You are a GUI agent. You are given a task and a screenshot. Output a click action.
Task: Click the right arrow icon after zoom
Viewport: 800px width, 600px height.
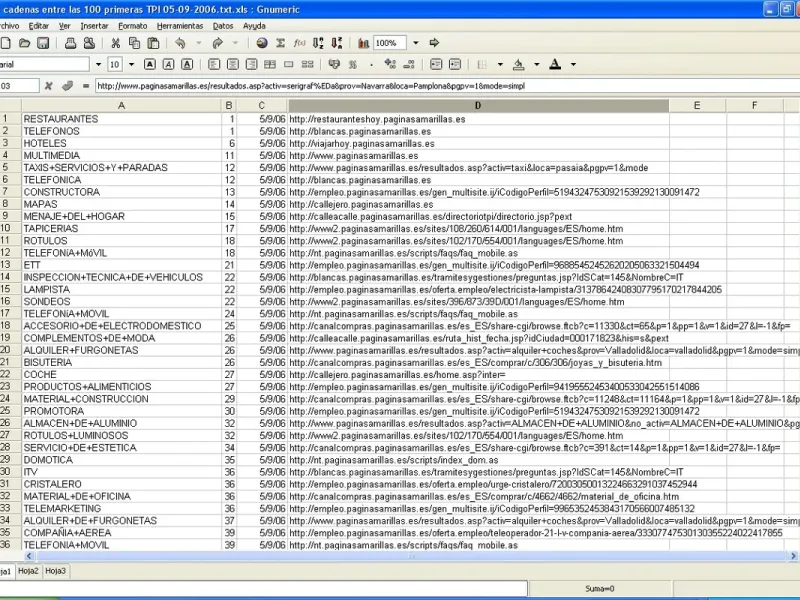point(434,43)
